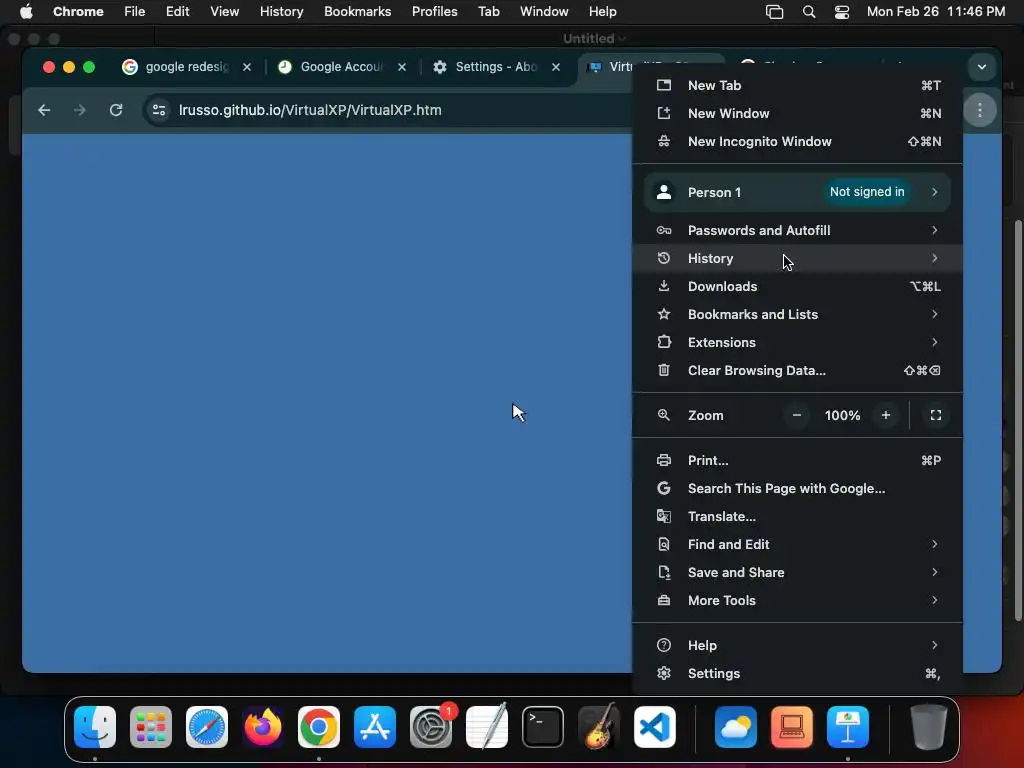Screen dimensions: 1024x768
Task: Increase zoom with the plus button
Action: tap(886, 415)
